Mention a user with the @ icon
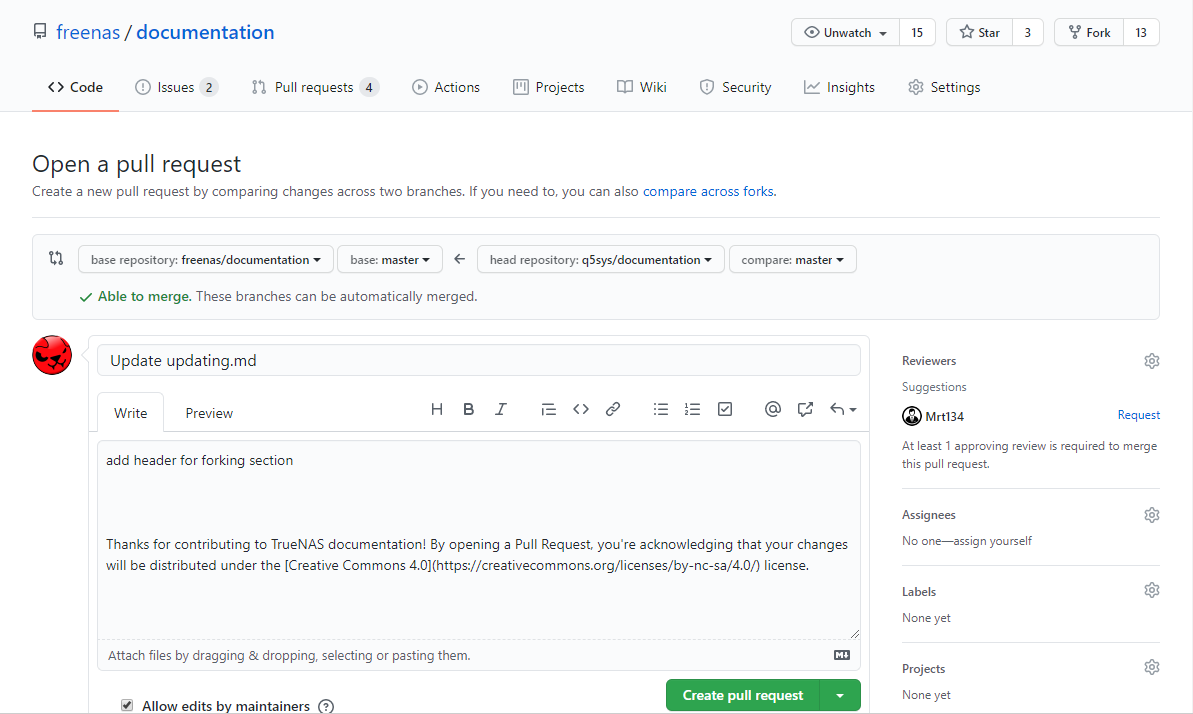Screen dimensions: 1193x714 (x=772, y=409)
